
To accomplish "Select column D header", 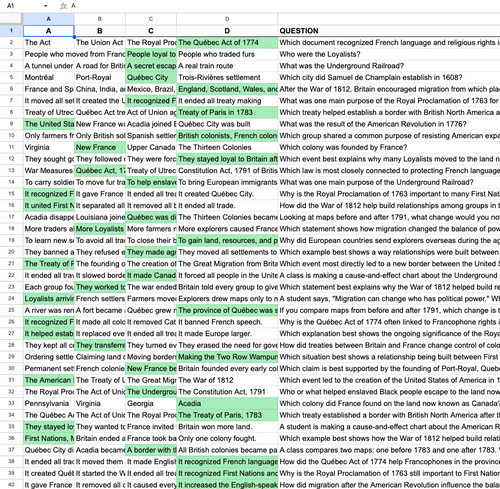I will tap(227, 19).
